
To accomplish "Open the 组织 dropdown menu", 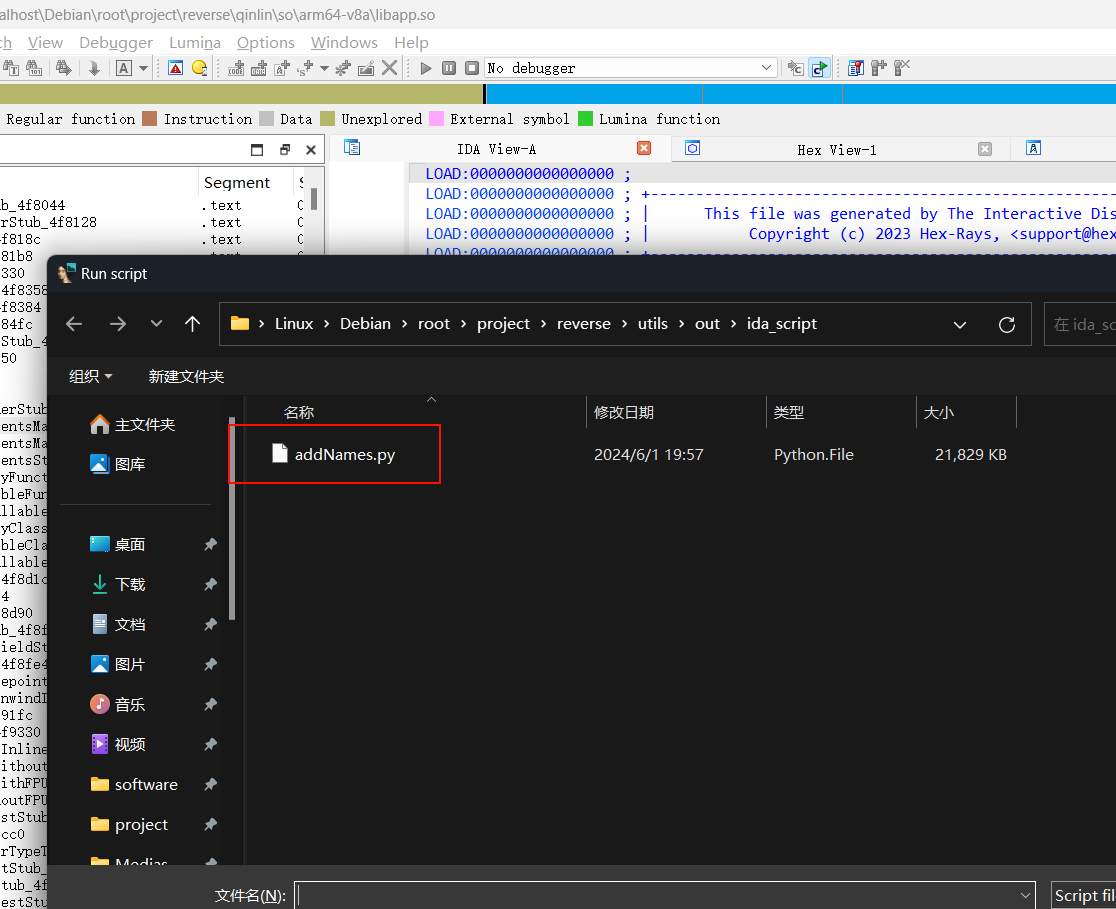I will coord(90,376).
